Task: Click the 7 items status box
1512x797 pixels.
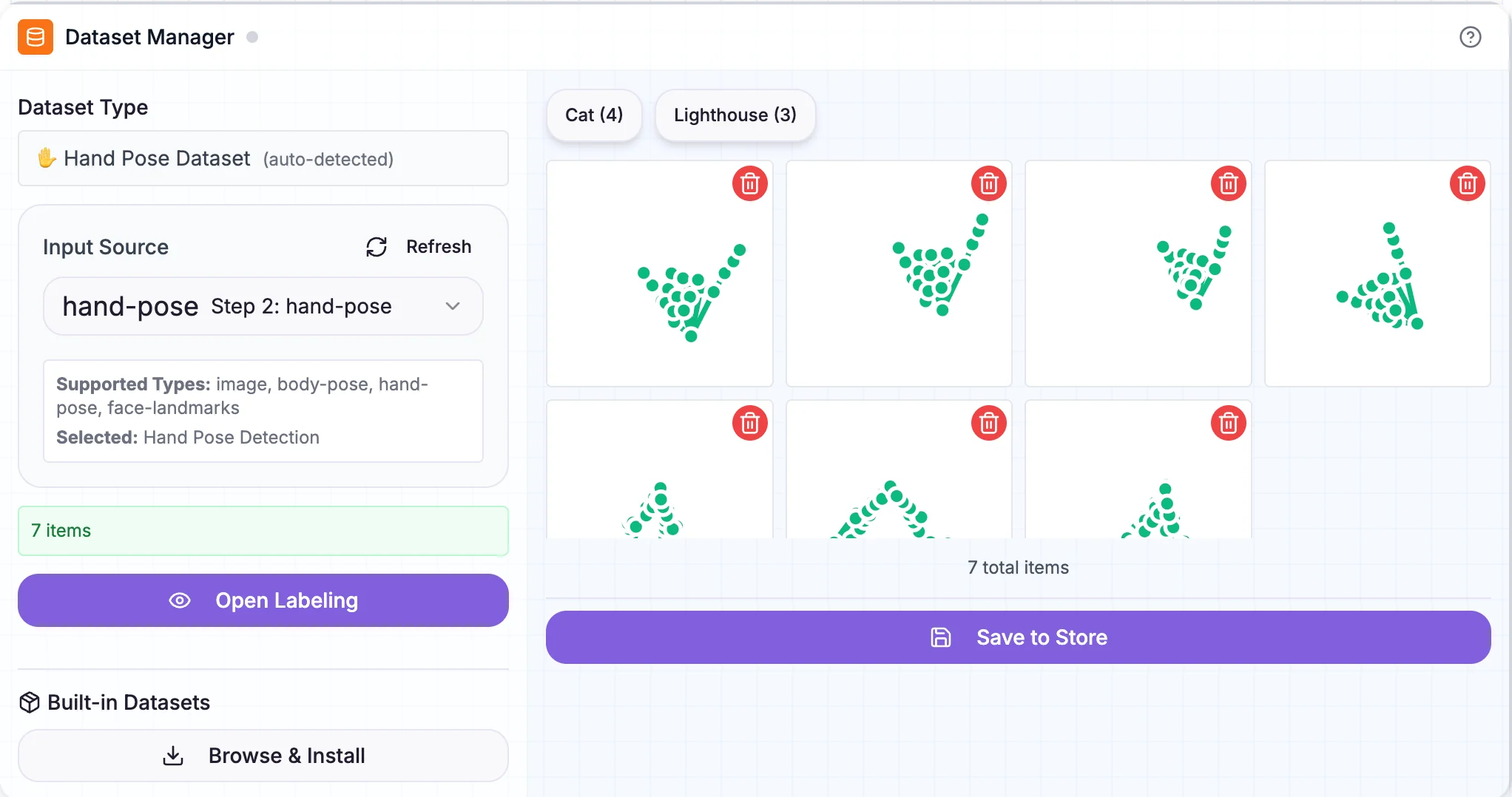Action: [x=263, y=531]
